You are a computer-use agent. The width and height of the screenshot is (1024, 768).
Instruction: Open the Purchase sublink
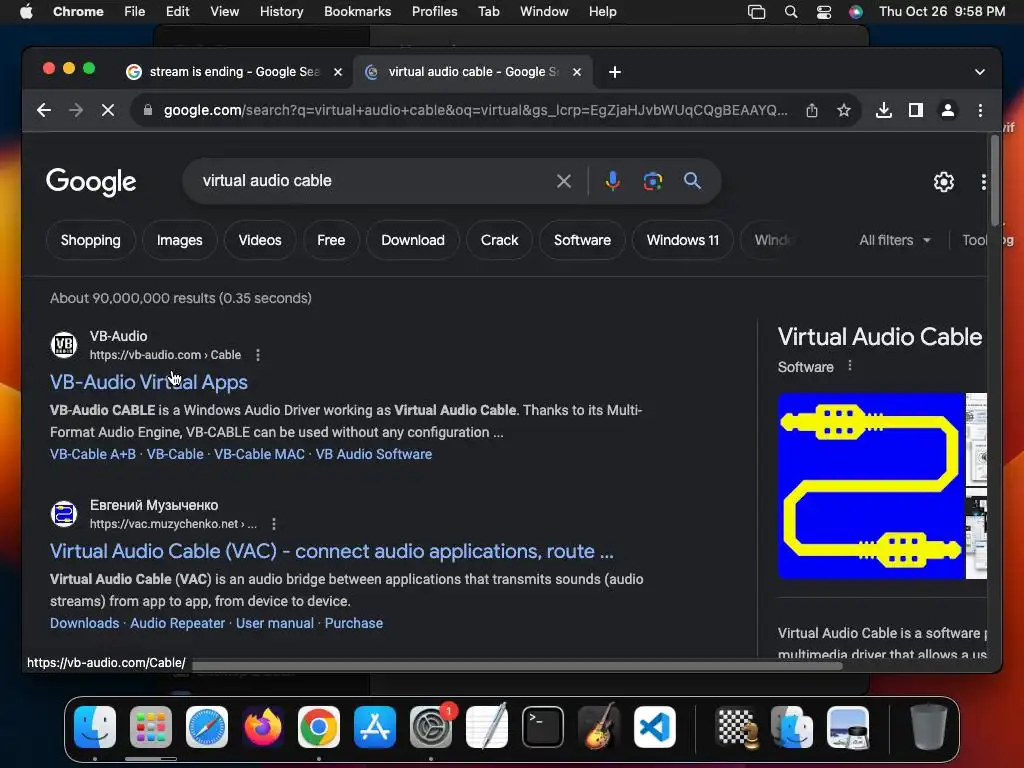coord(354,623)
